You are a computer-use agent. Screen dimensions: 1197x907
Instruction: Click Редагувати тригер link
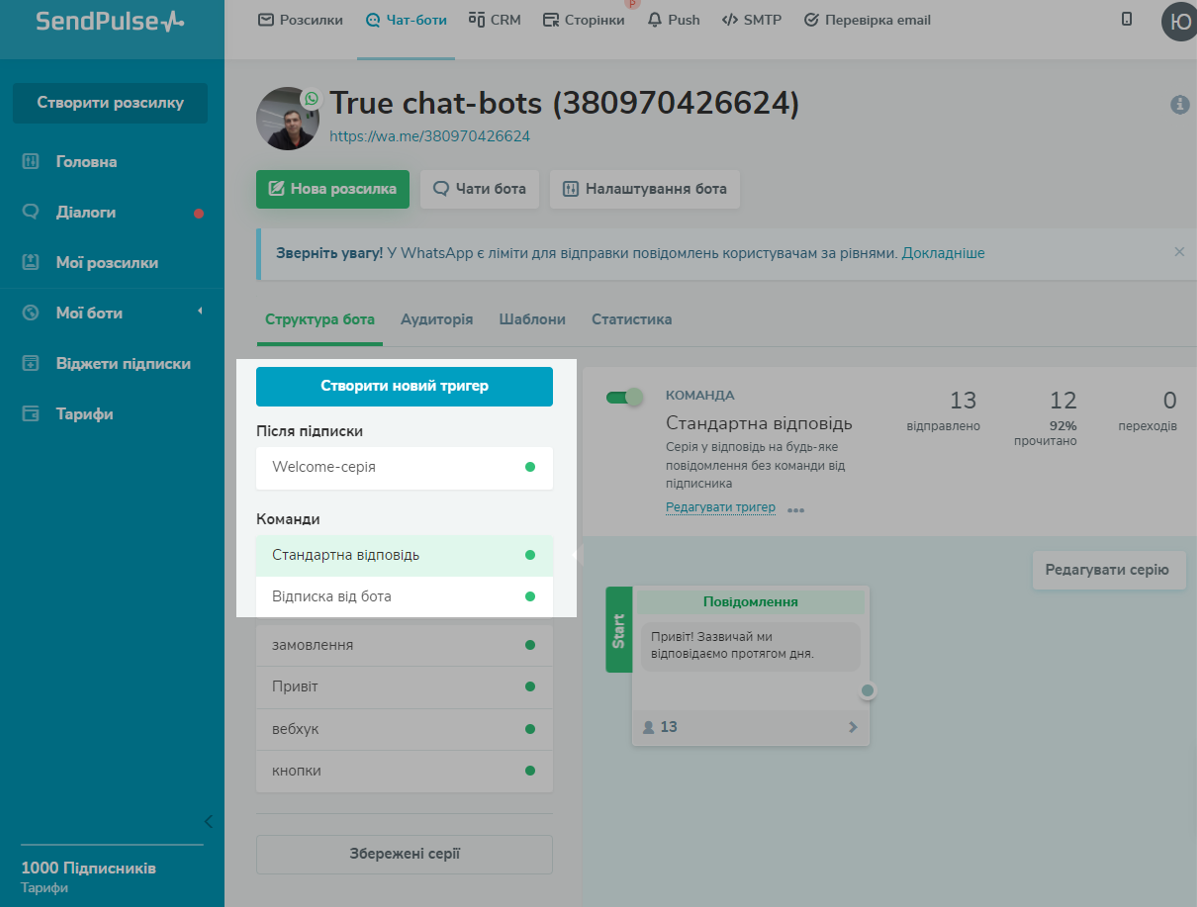pos(720,508)
